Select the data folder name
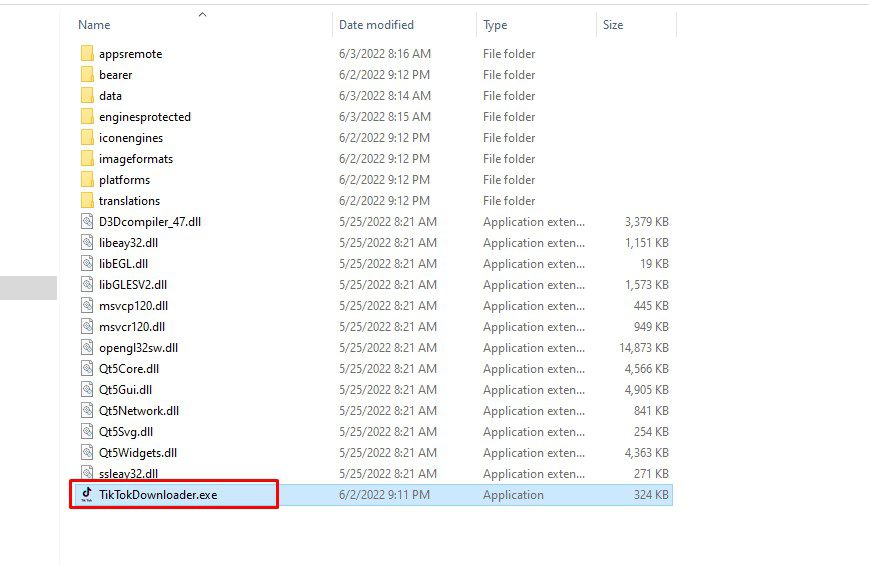The height and width of the screenshot is (566, 869). click(110, 96)
